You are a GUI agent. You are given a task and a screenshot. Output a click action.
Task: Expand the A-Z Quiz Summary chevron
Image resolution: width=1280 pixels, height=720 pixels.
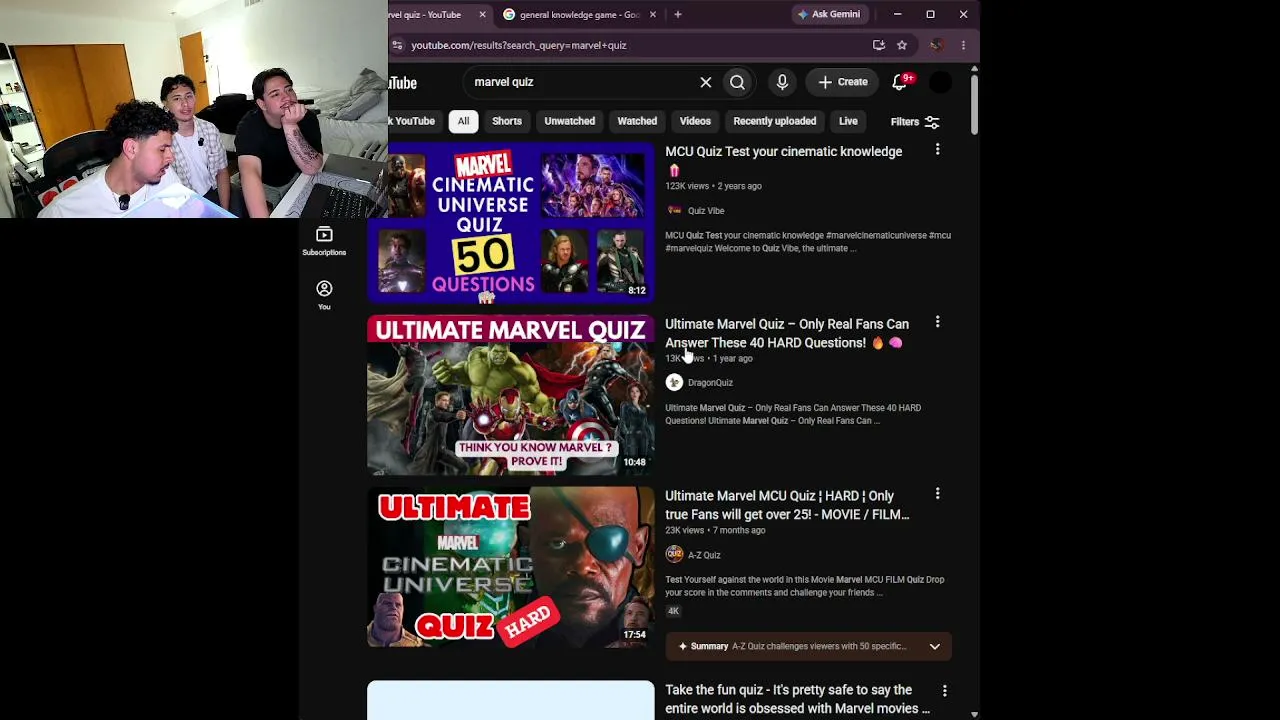tap(934, 646)
